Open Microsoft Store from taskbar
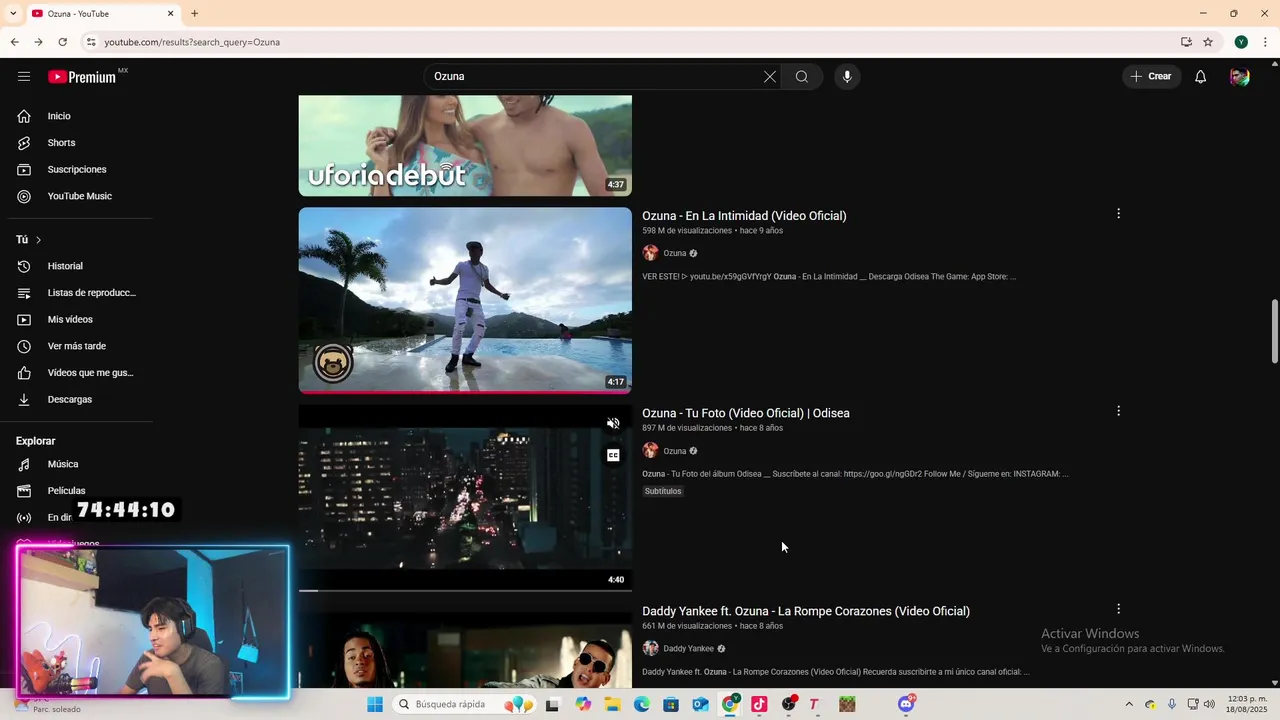 (x=671, y=704)
